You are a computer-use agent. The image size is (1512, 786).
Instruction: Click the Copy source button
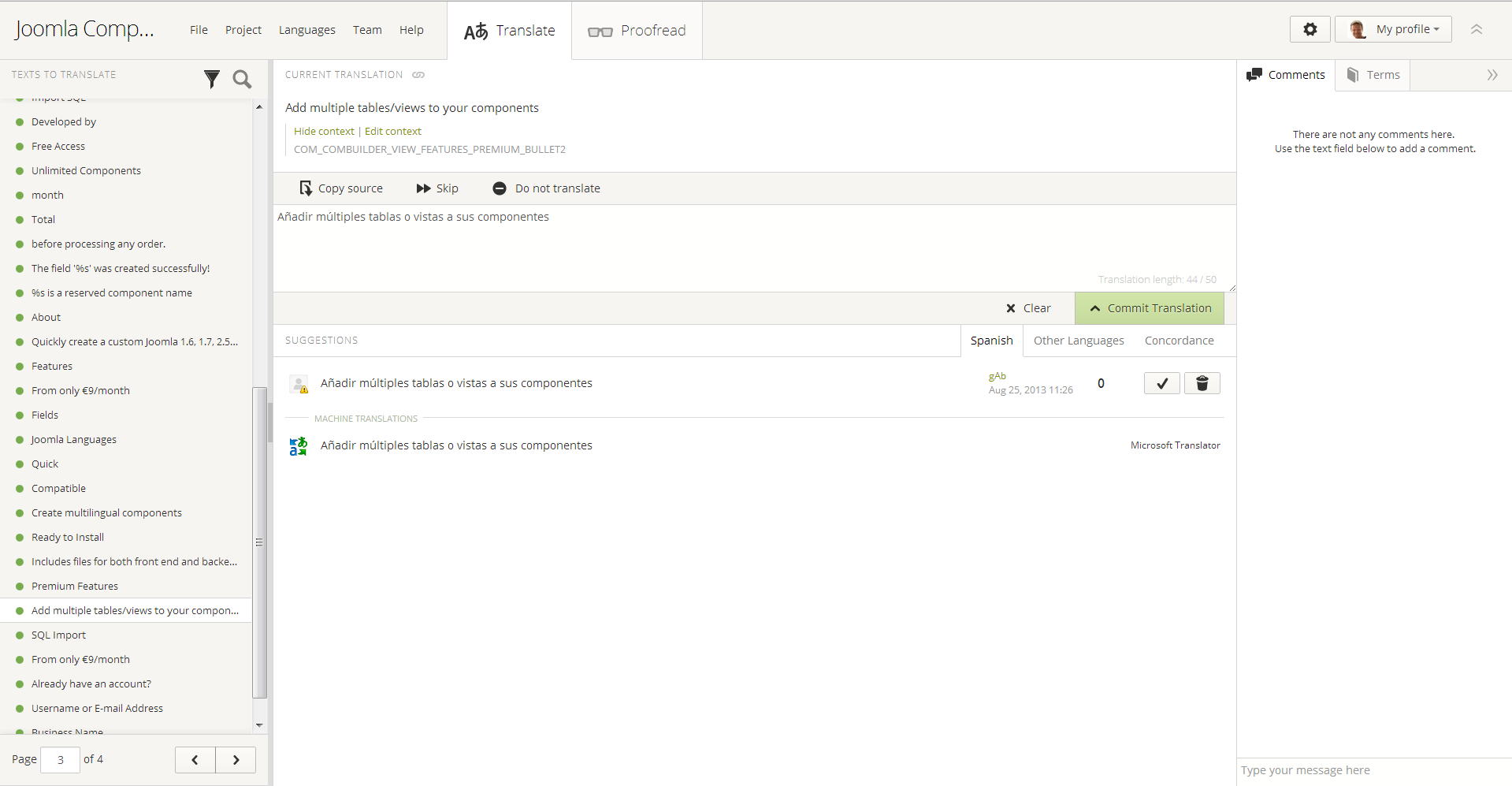click(341, 188)
